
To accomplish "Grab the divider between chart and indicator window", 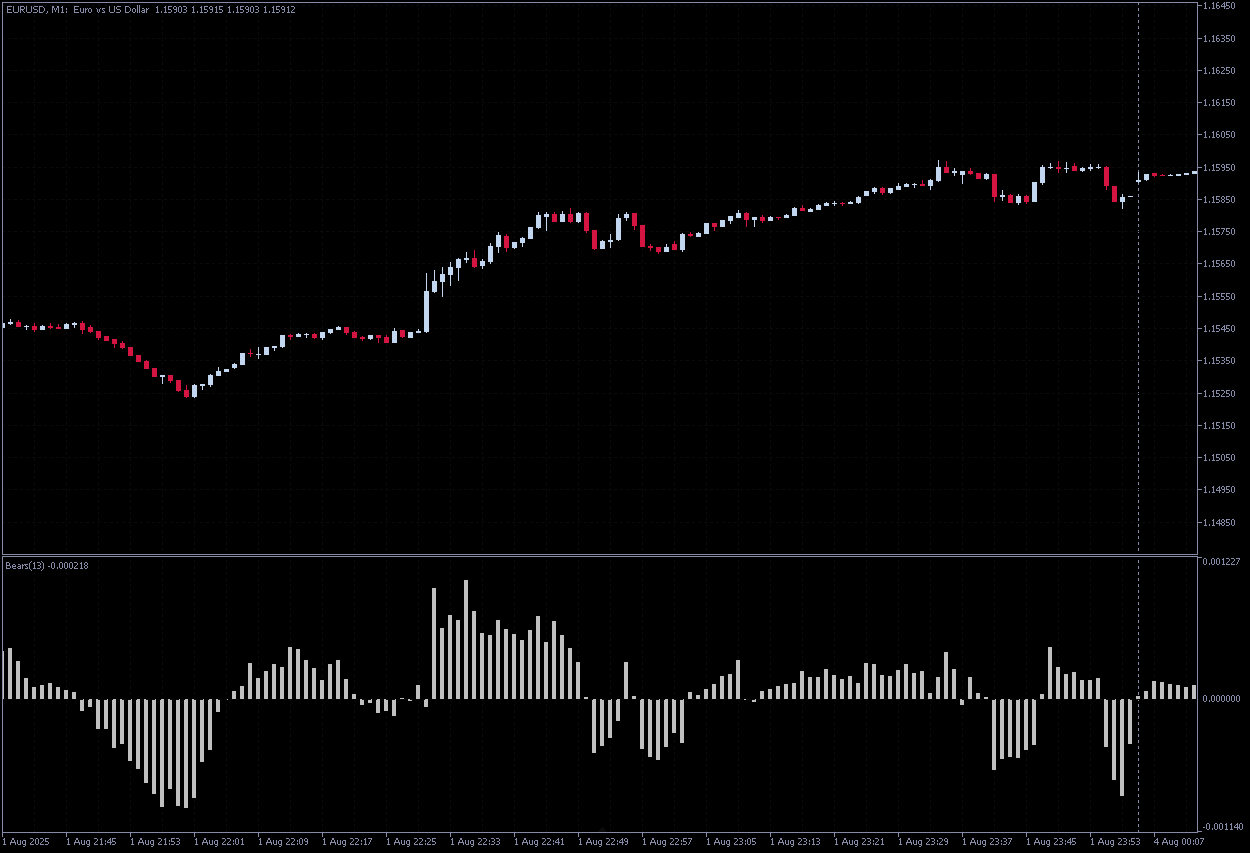I will point(600,554).
